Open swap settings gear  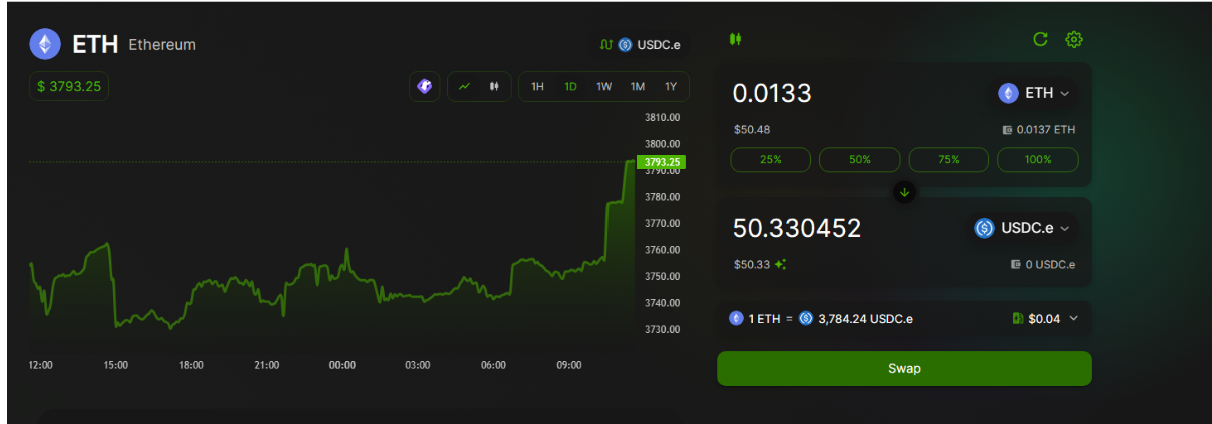(1074, 39)
